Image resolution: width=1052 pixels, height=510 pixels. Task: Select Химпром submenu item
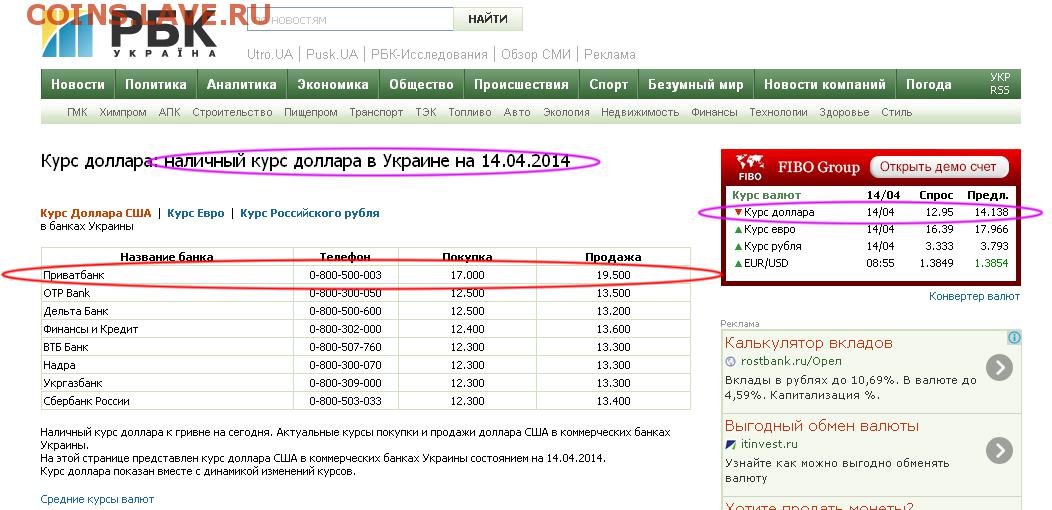pyautogui.click(x=123, y=113)
